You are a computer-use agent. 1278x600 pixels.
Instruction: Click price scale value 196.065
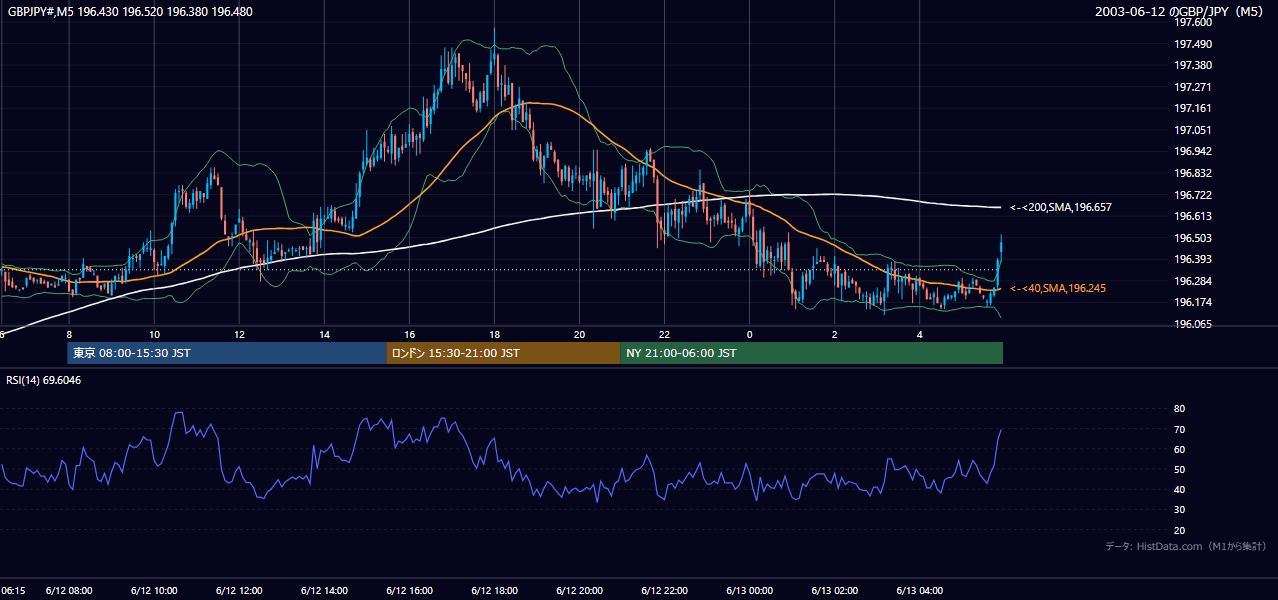[x=1193, y=324]
